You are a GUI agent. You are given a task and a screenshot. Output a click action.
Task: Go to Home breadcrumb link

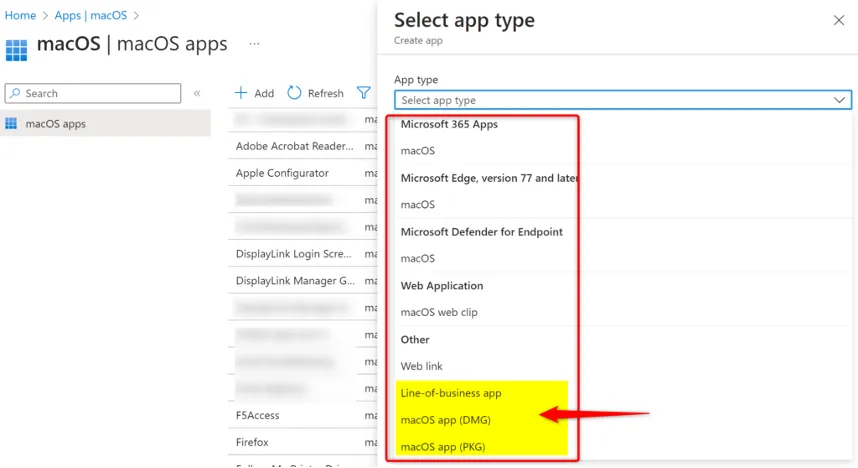click(x=20, y=15)
